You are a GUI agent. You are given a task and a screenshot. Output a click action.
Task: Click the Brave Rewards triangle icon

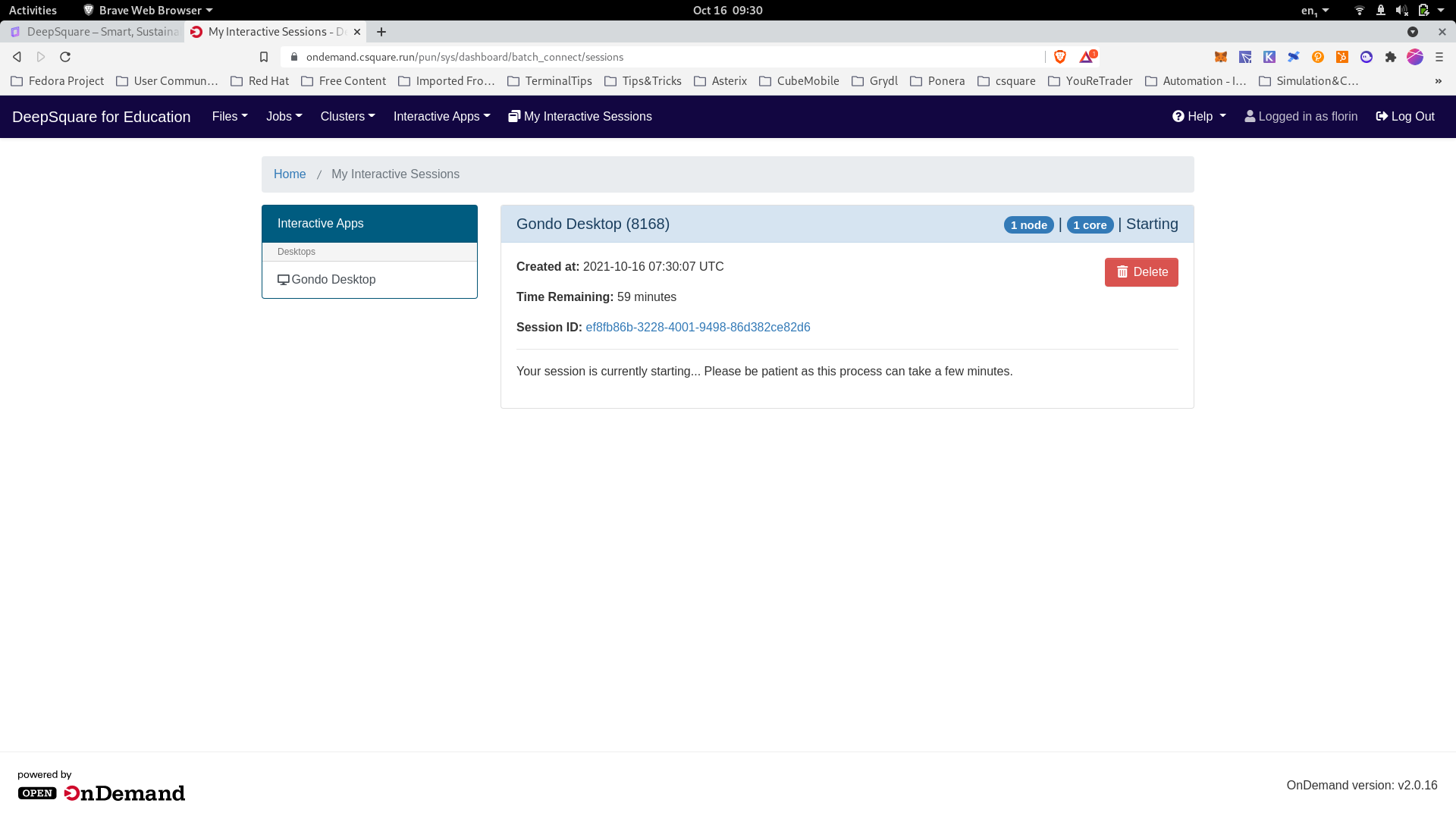pos(1087,57)
